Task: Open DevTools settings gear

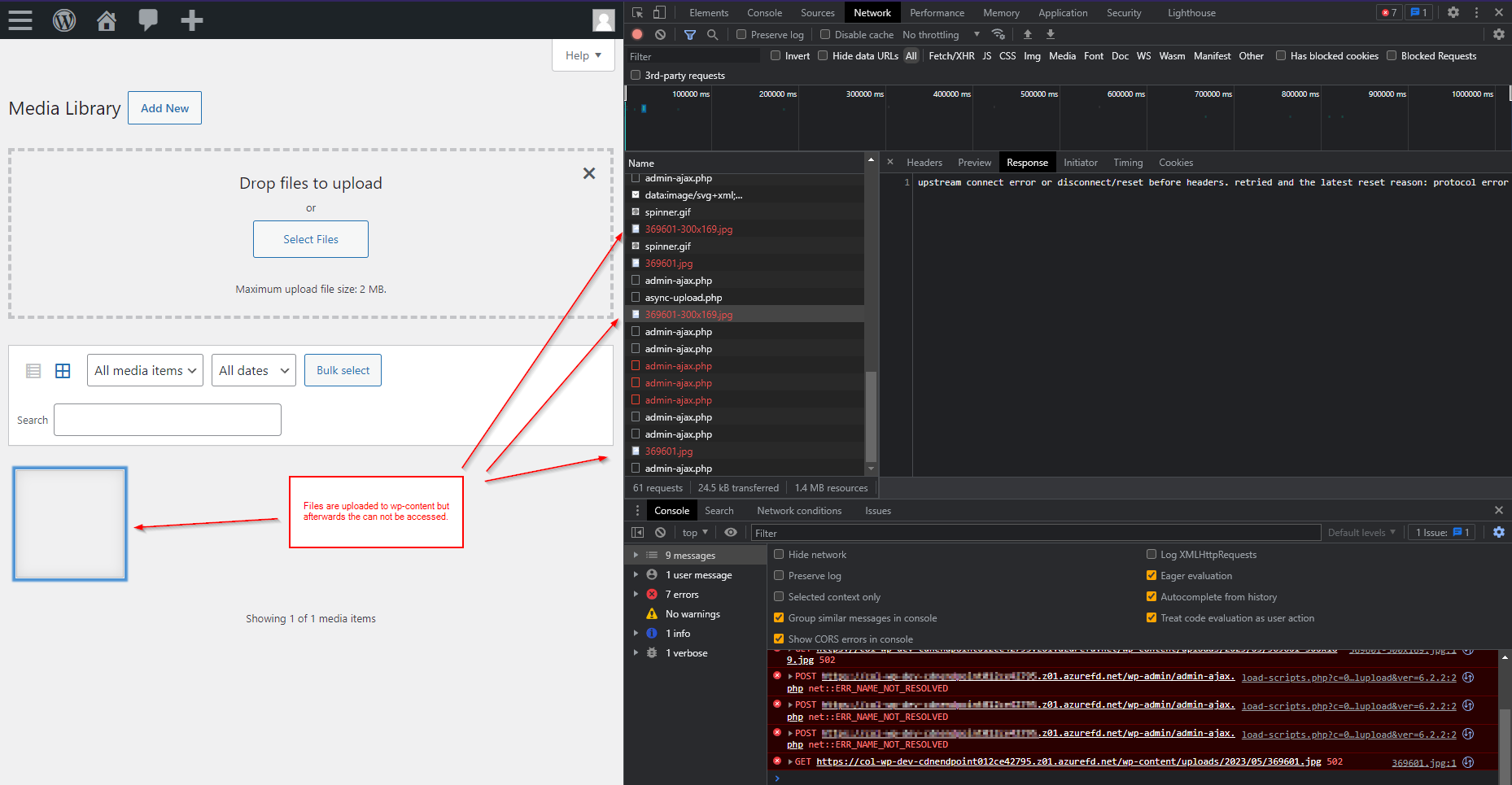Action: (x=1453, y=12)
